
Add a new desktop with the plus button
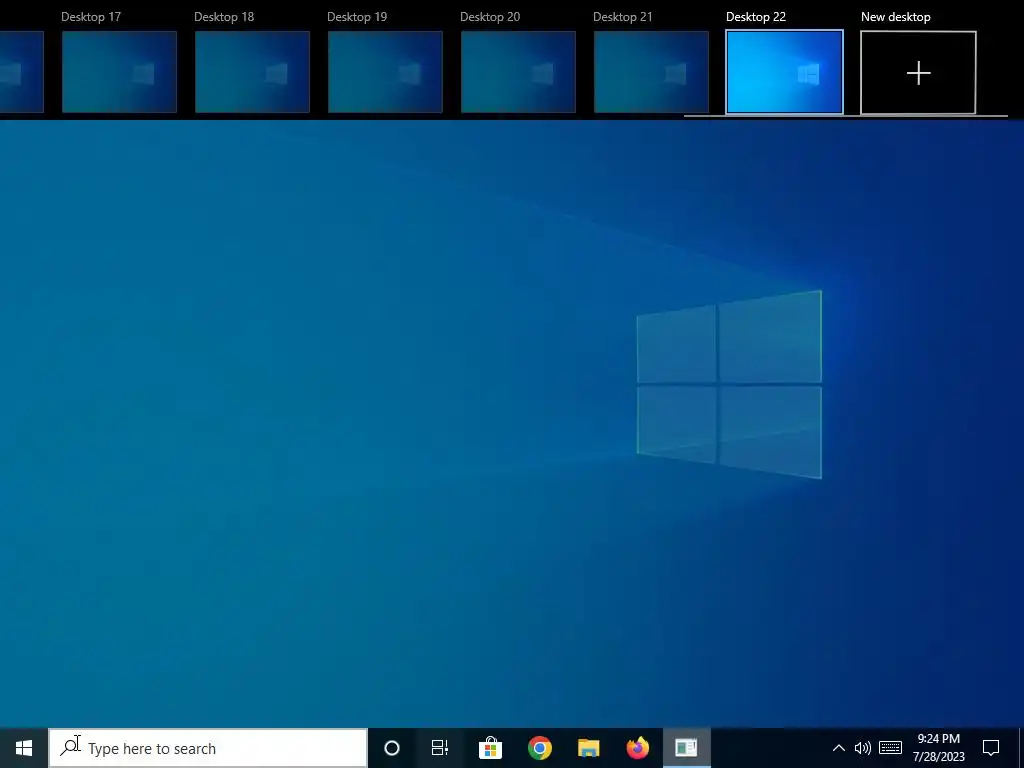[x=918, y=72]
